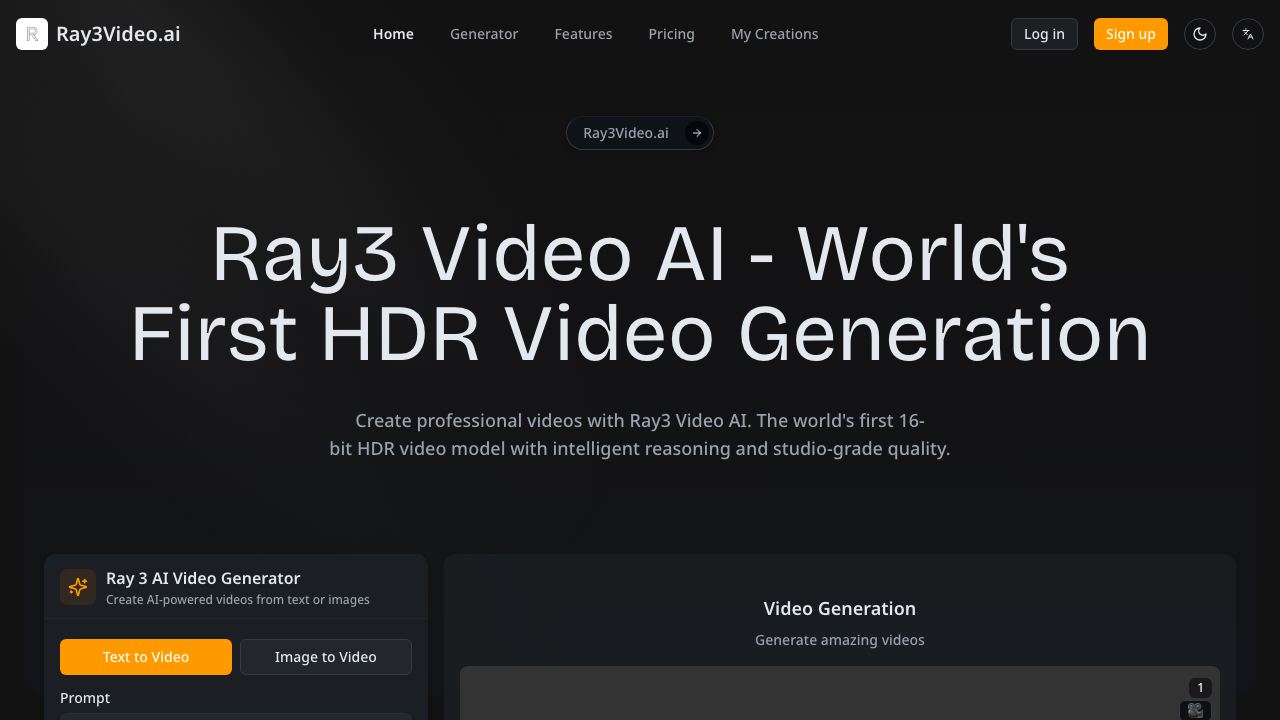1280x720 pixels.
Task: Click the Sign up button
Action: click(x=1131, y=34)
